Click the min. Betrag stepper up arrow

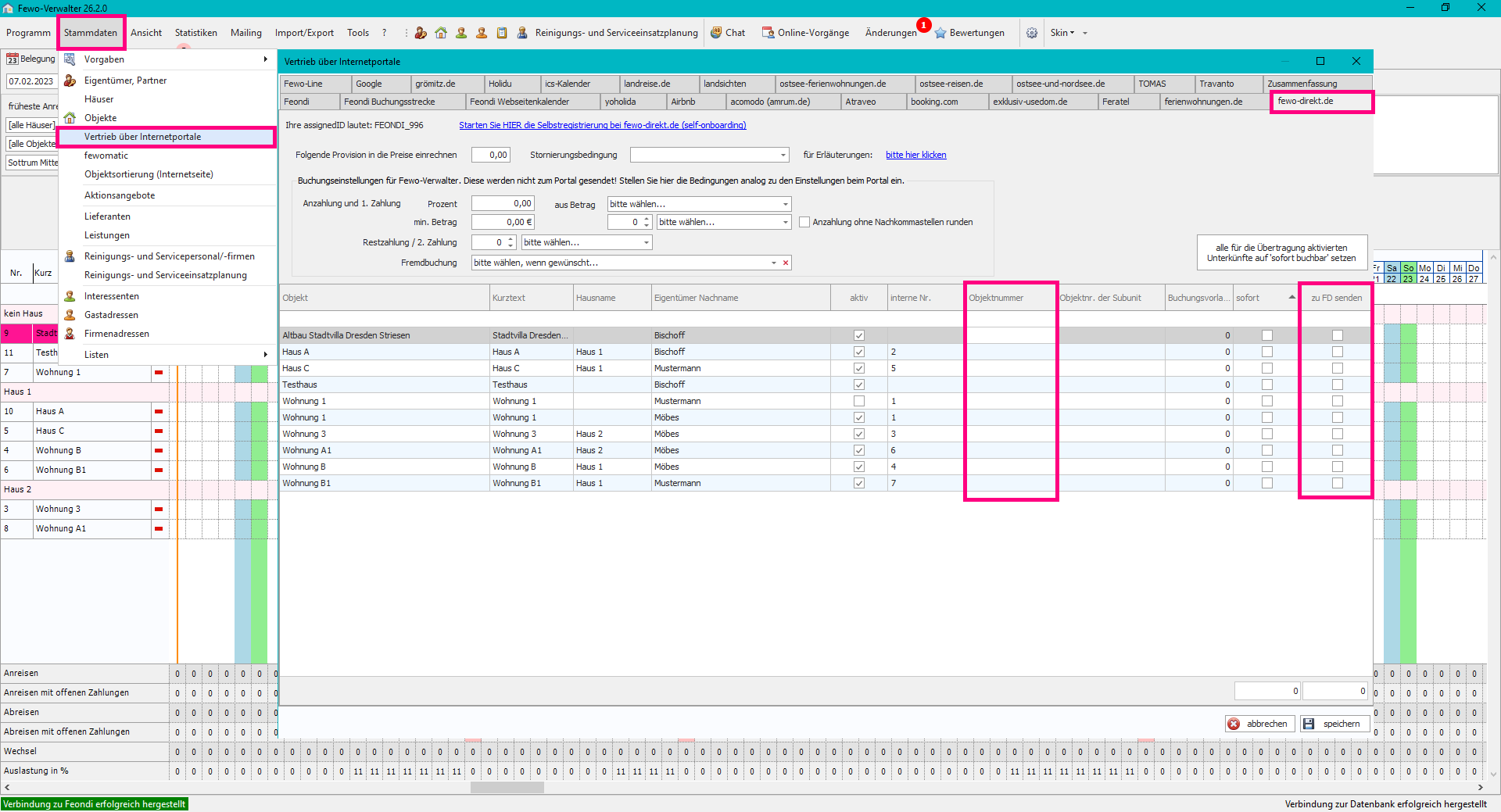(647, 220)
